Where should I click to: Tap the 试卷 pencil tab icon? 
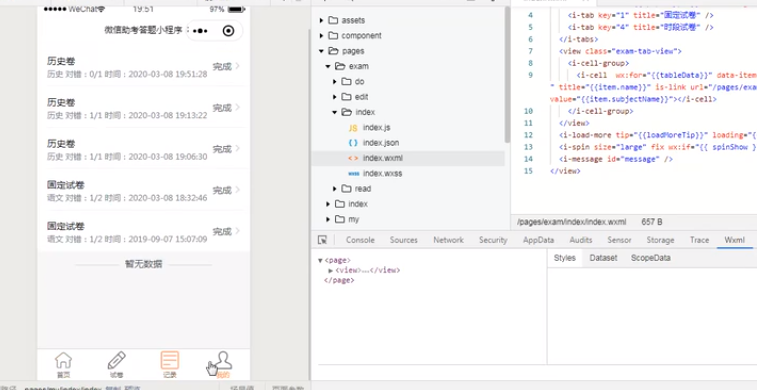pos(116,361)
